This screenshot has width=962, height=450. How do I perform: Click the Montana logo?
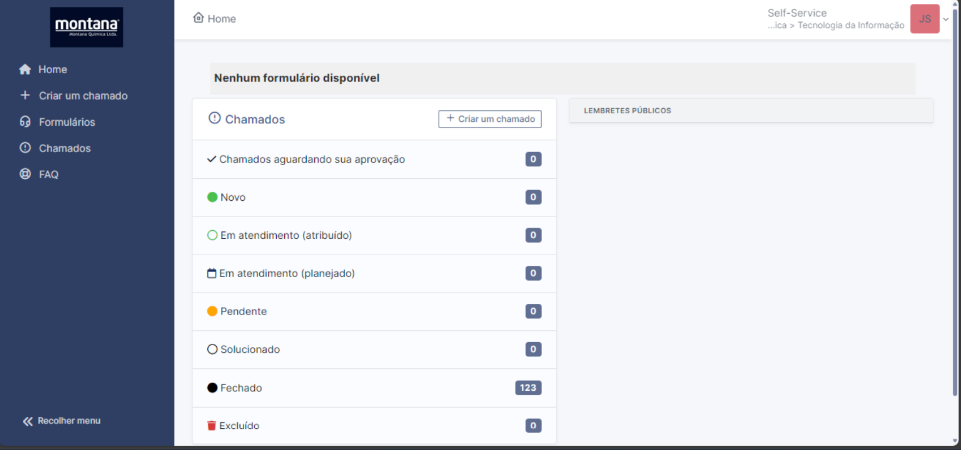coord(87,27)
